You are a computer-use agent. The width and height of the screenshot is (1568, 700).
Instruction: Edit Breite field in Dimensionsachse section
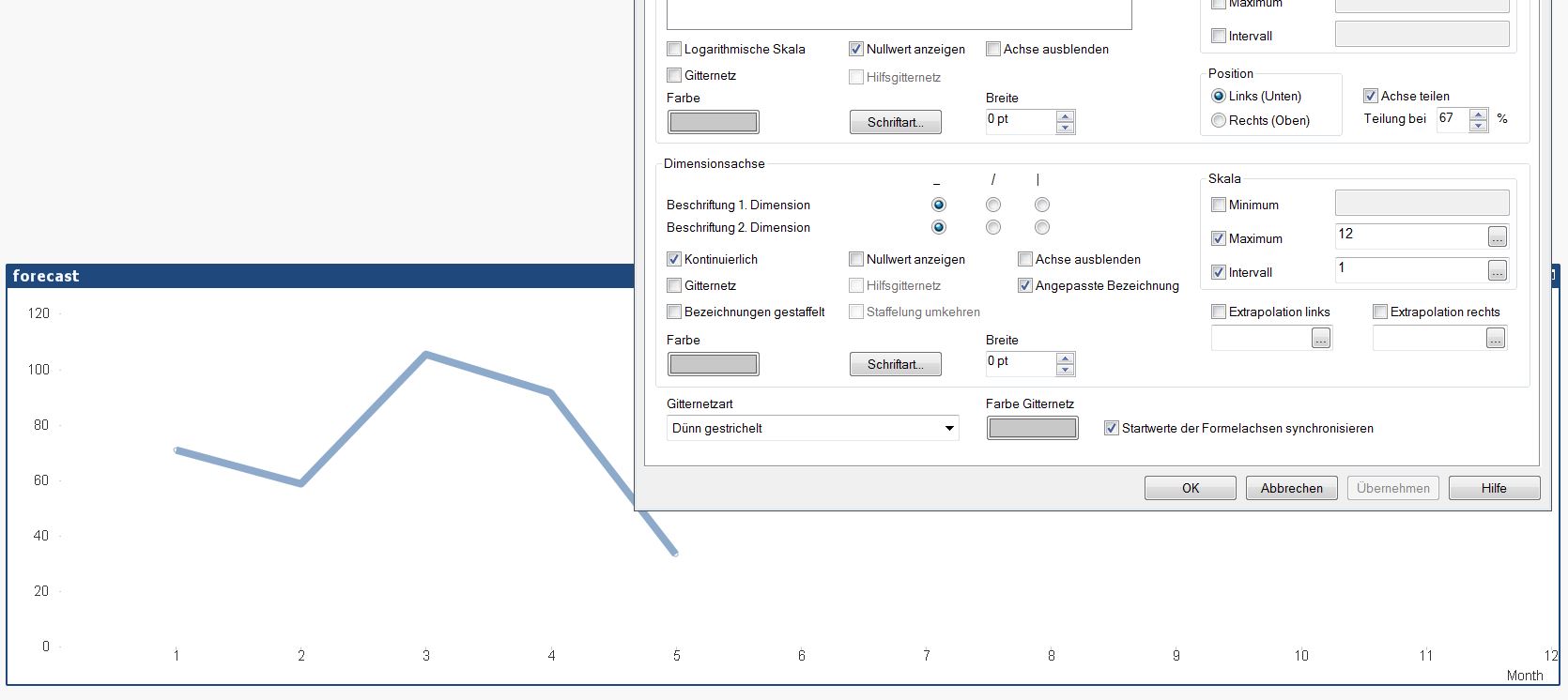1021,363
